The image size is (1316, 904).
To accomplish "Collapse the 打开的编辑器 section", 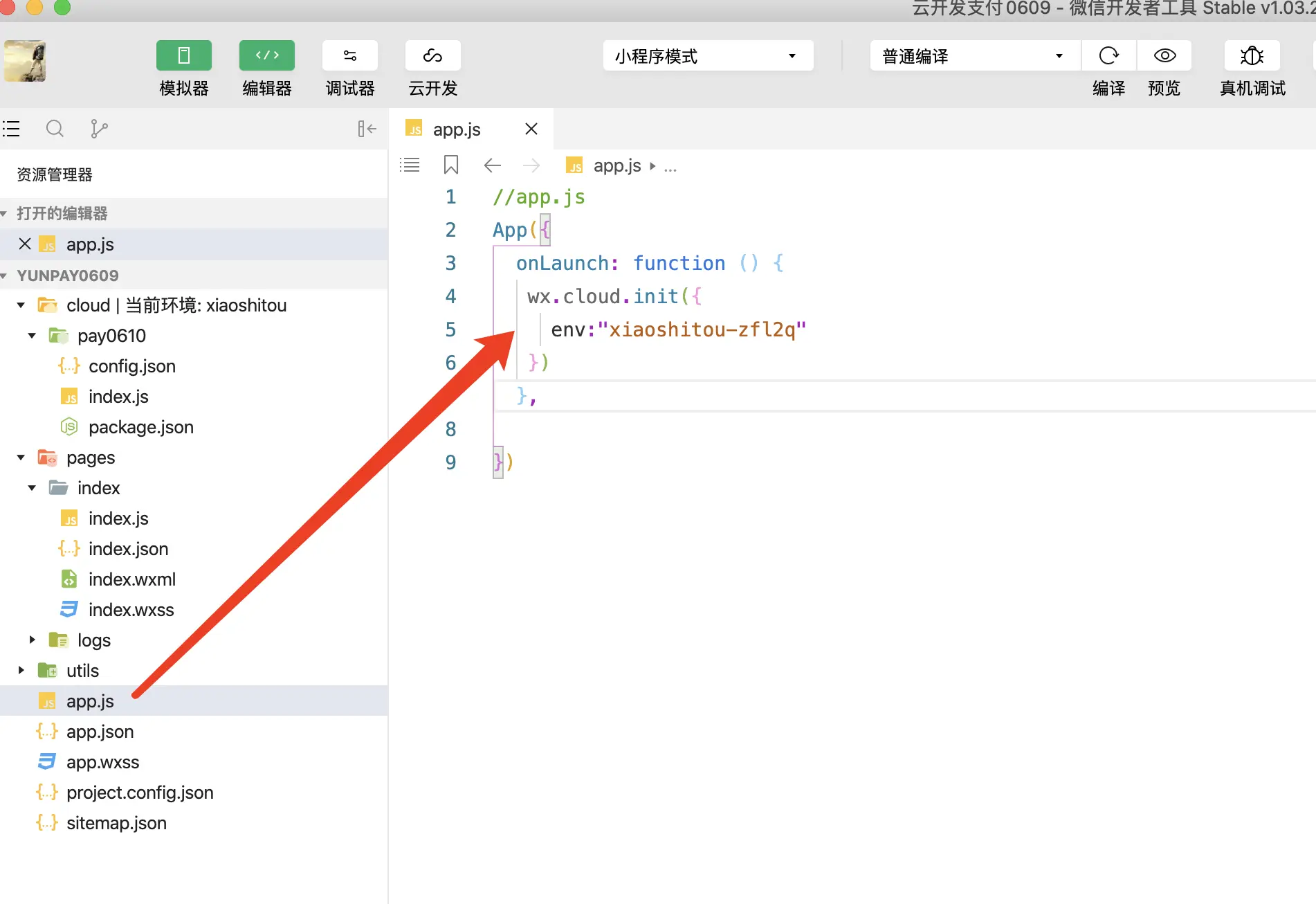I will [x=4, y=214].
